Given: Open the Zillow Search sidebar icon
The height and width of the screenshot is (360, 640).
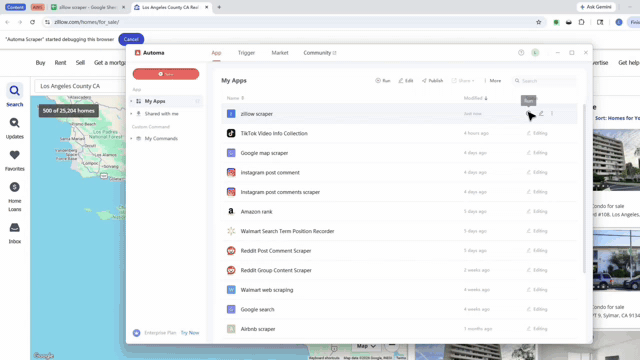Looking at the screenshot, I should click(x=14, y=91).
